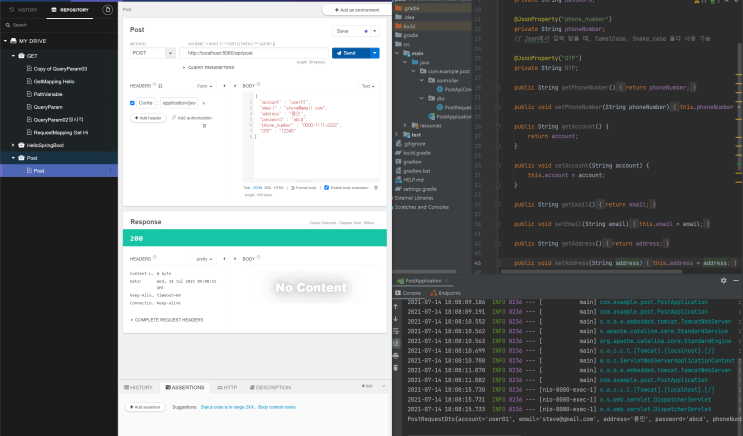Expand the HelloSpringBoot project
The image size is (743, 436).
[13, 145]
